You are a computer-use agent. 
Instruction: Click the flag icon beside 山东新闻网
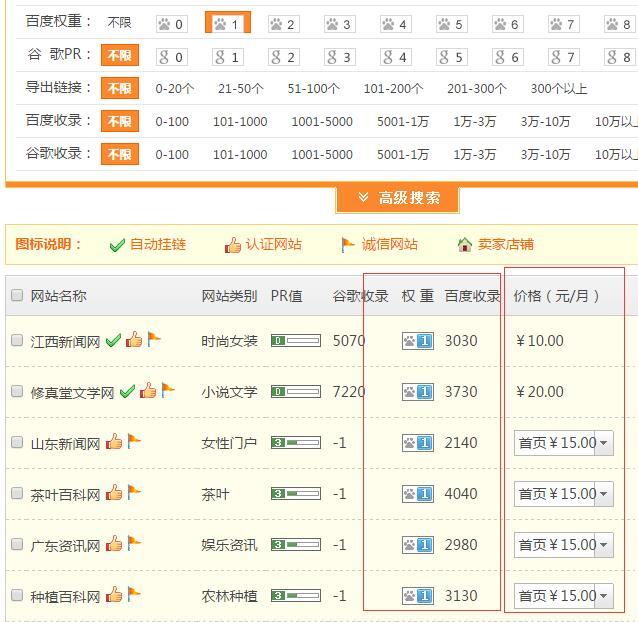coord(134,441)
